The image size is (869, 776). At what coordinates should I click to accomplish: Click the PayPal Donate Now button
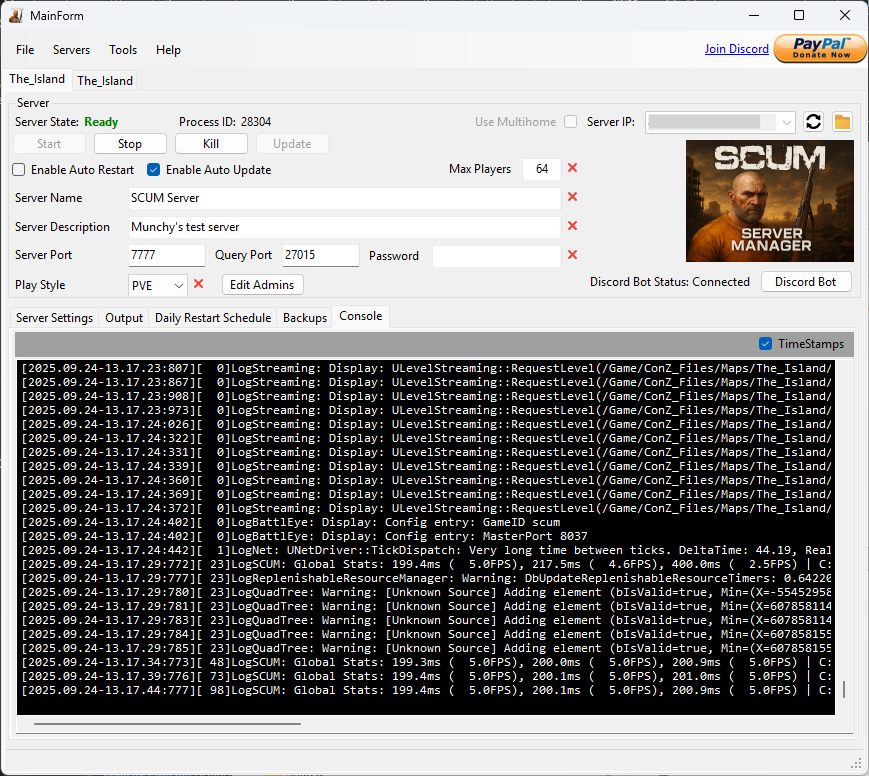pyautogui.click(x=820, y=49)
